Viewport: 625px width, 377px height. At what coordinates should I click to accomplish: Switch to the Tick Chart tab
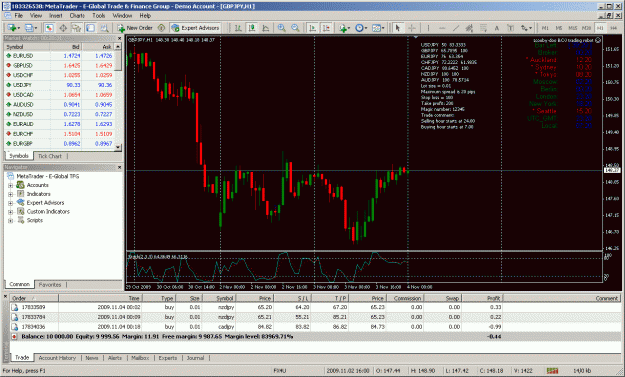pyautogui.click(x=49, y=156)
